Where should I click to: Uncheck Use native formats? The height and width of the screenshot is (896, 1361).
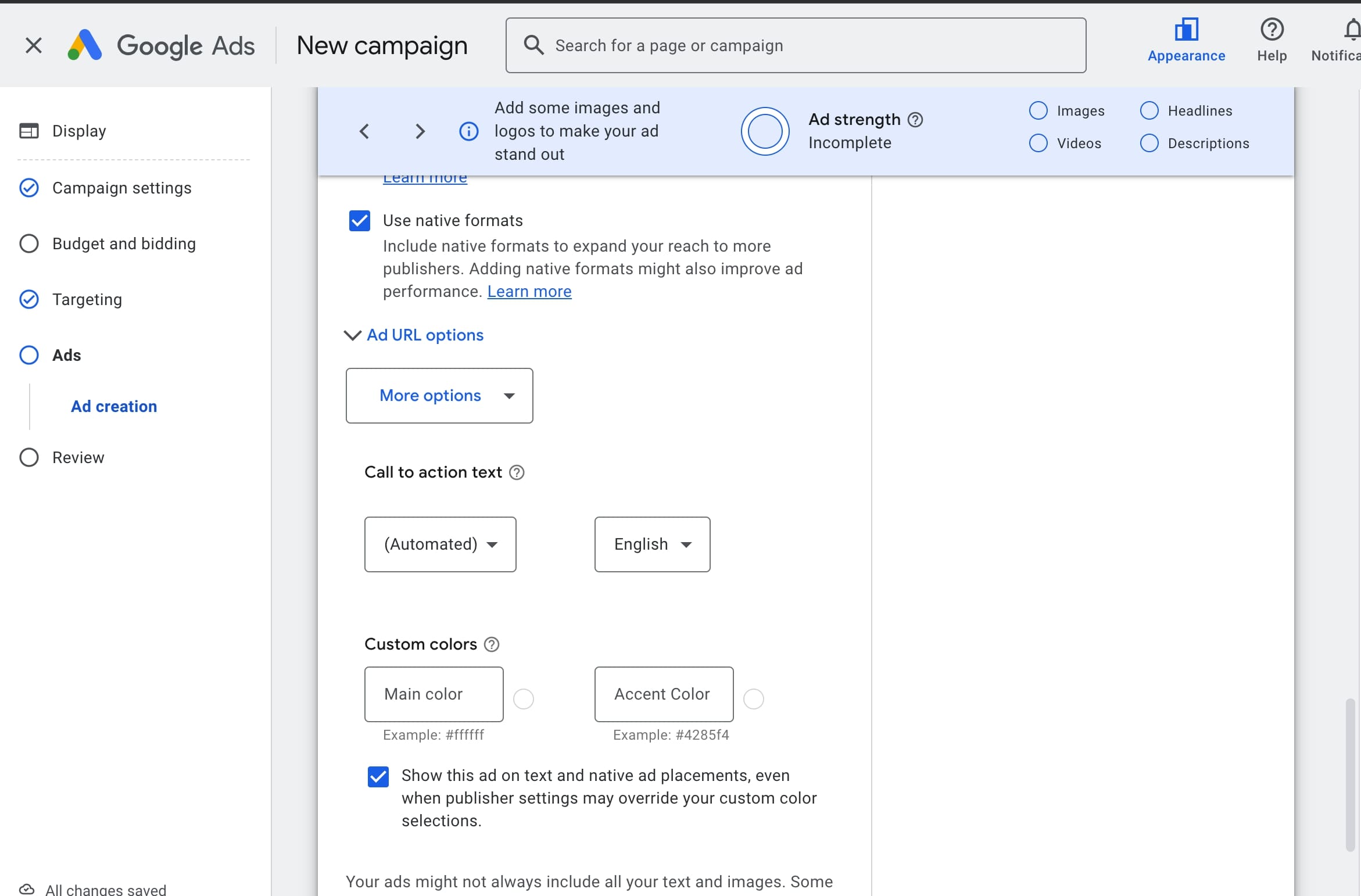pos(359,220)
